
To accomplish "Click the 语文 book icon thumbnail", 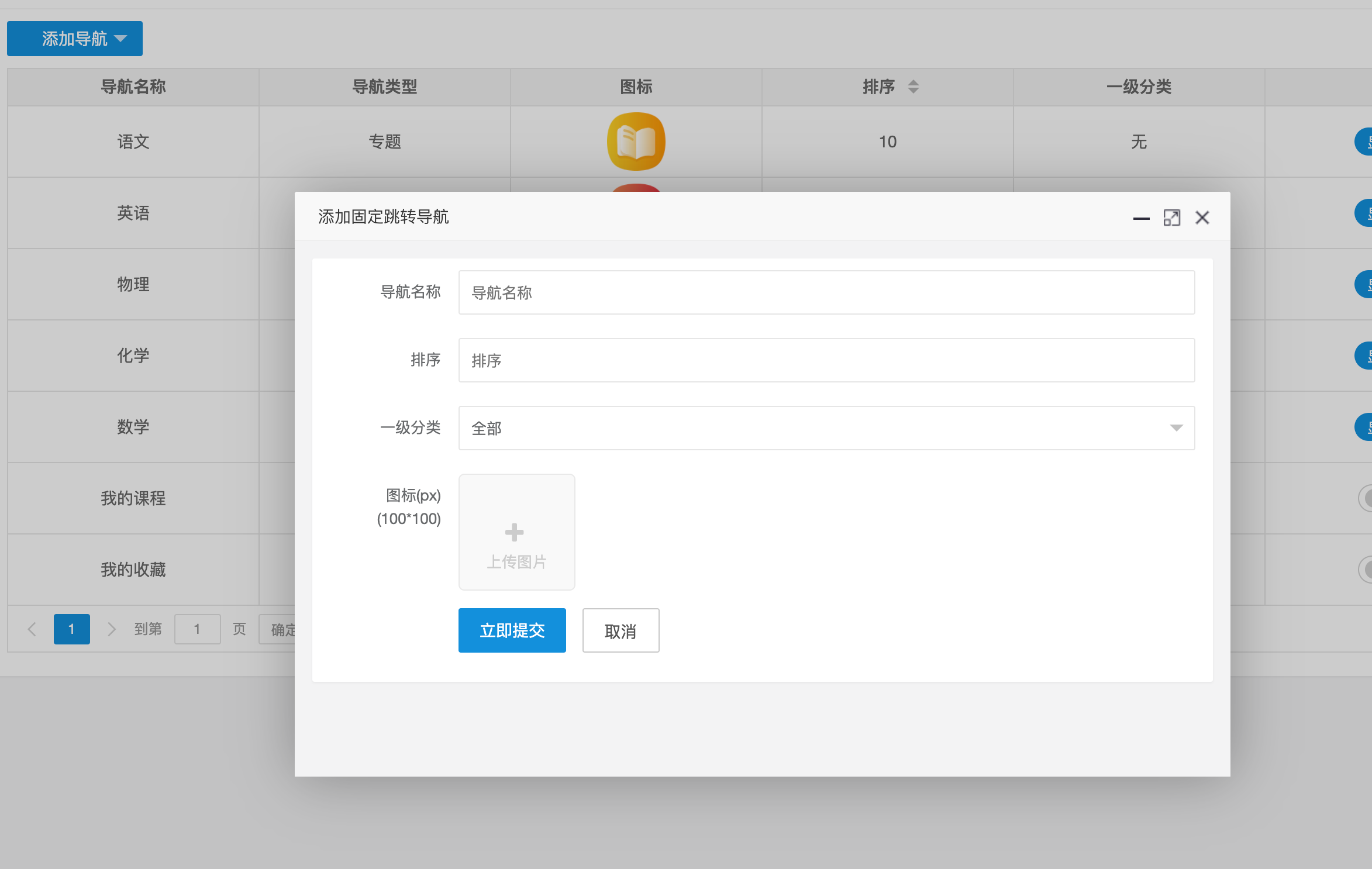I will tap(636, 142).
